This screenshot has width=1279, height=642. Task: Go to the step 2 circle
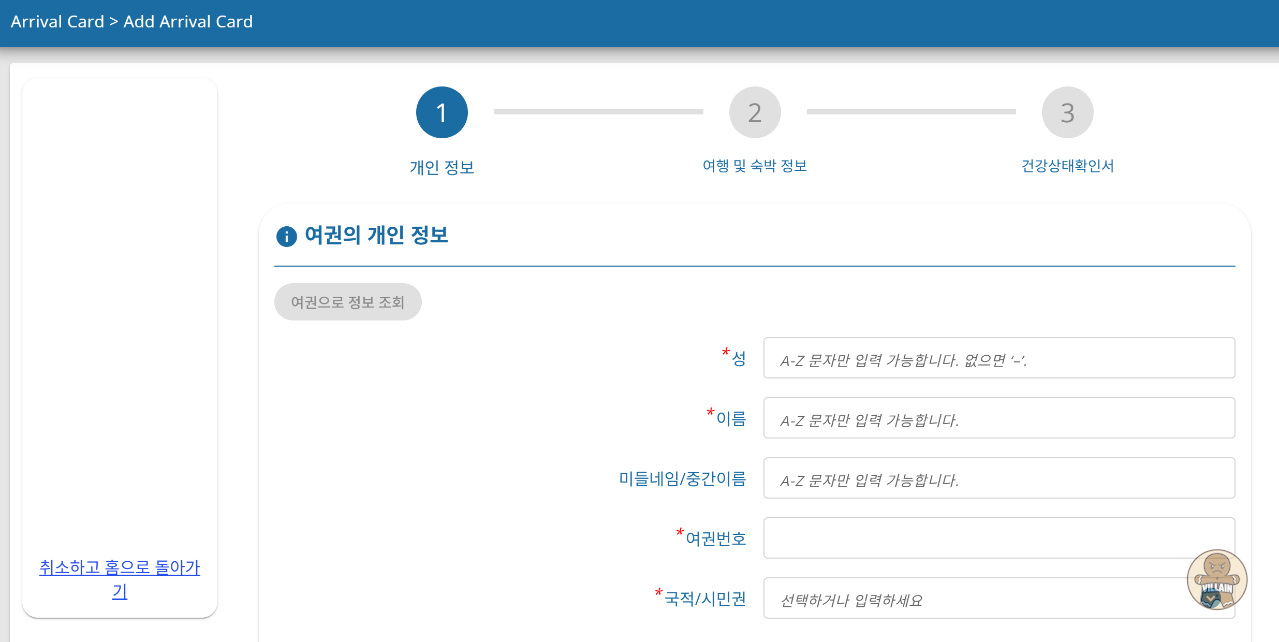[x=755, y=113]
